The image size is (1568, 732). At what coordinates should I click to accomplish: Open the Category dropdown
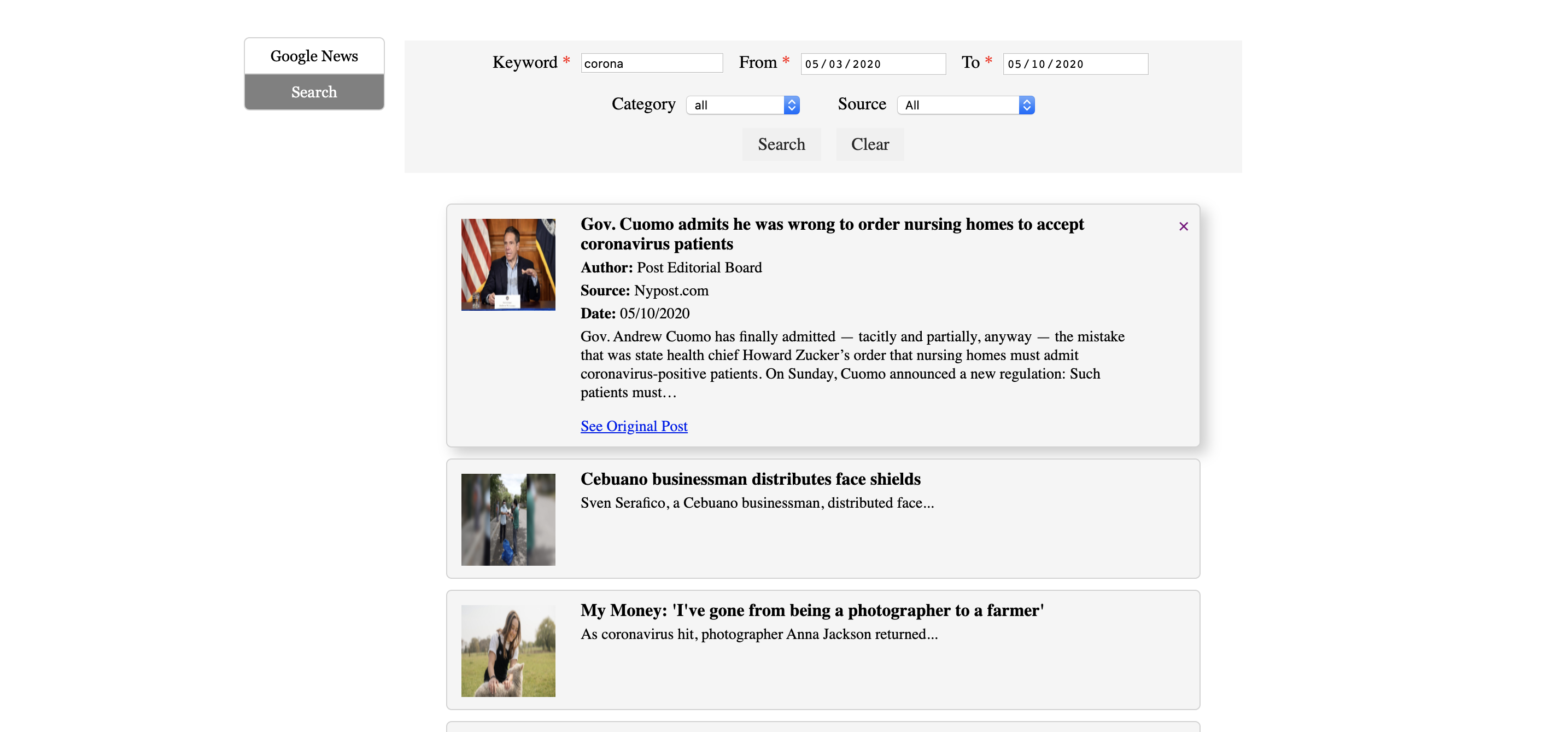point(742,104)
